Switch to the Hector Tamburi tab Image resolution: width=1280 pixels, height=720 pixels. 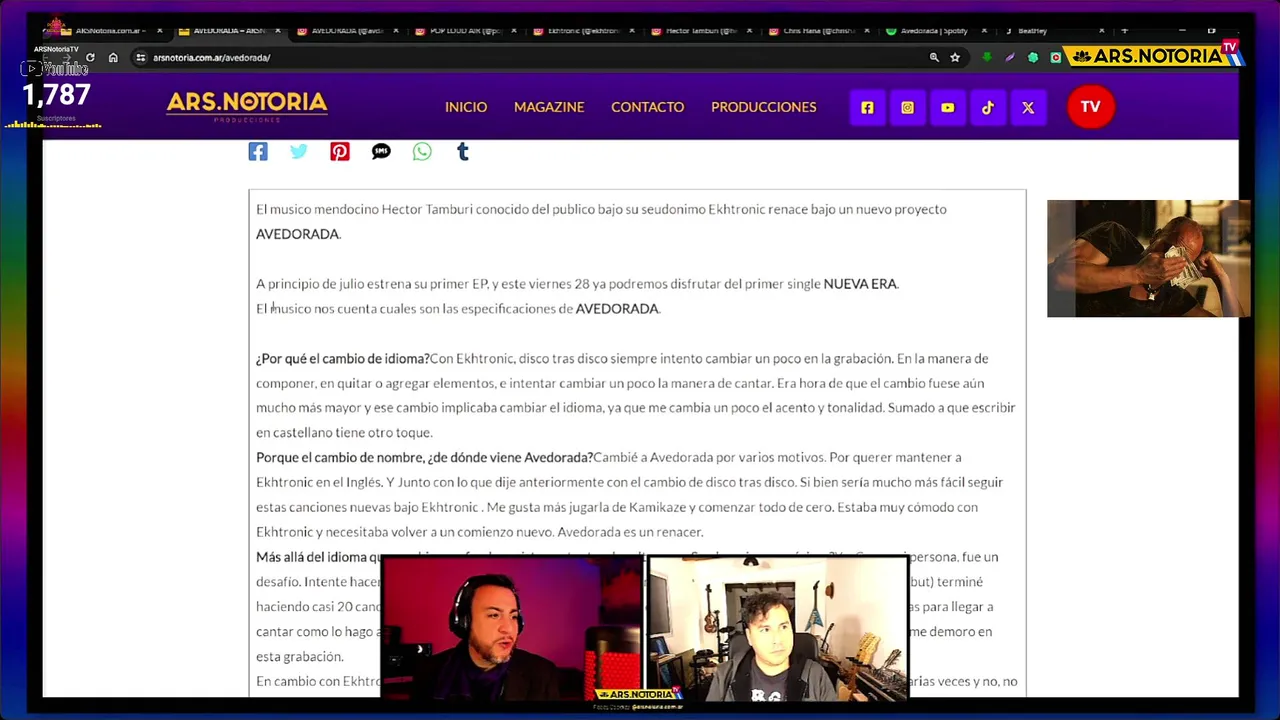701,31
